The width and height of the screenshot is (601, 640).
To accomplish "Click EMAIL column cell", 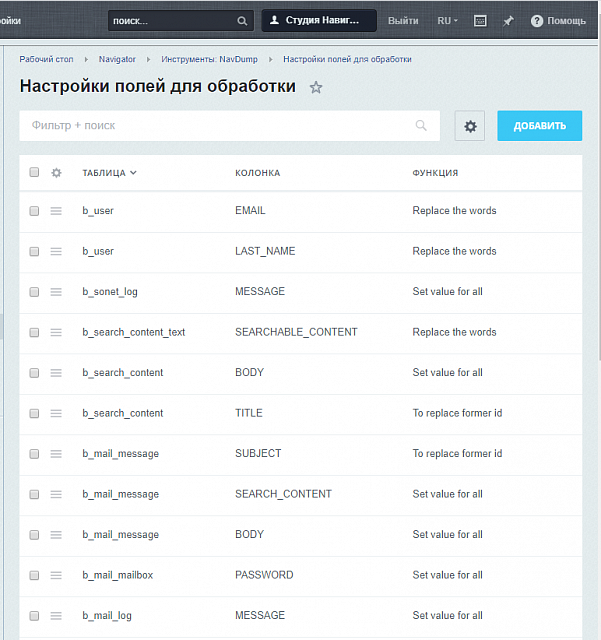I will tap(250, 210).
